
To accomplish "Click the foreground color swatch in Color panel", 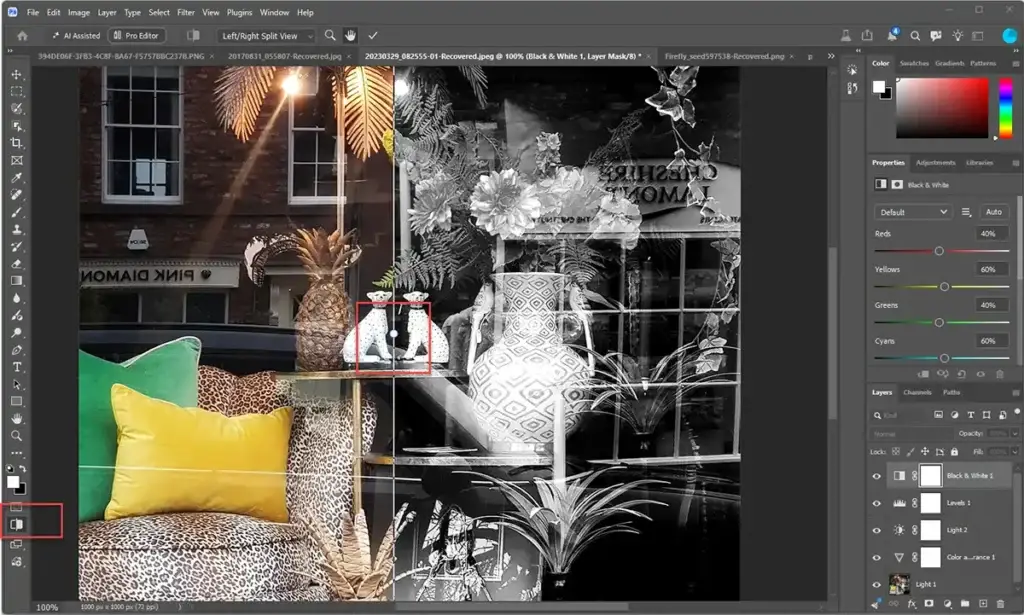I will point(879,87).
